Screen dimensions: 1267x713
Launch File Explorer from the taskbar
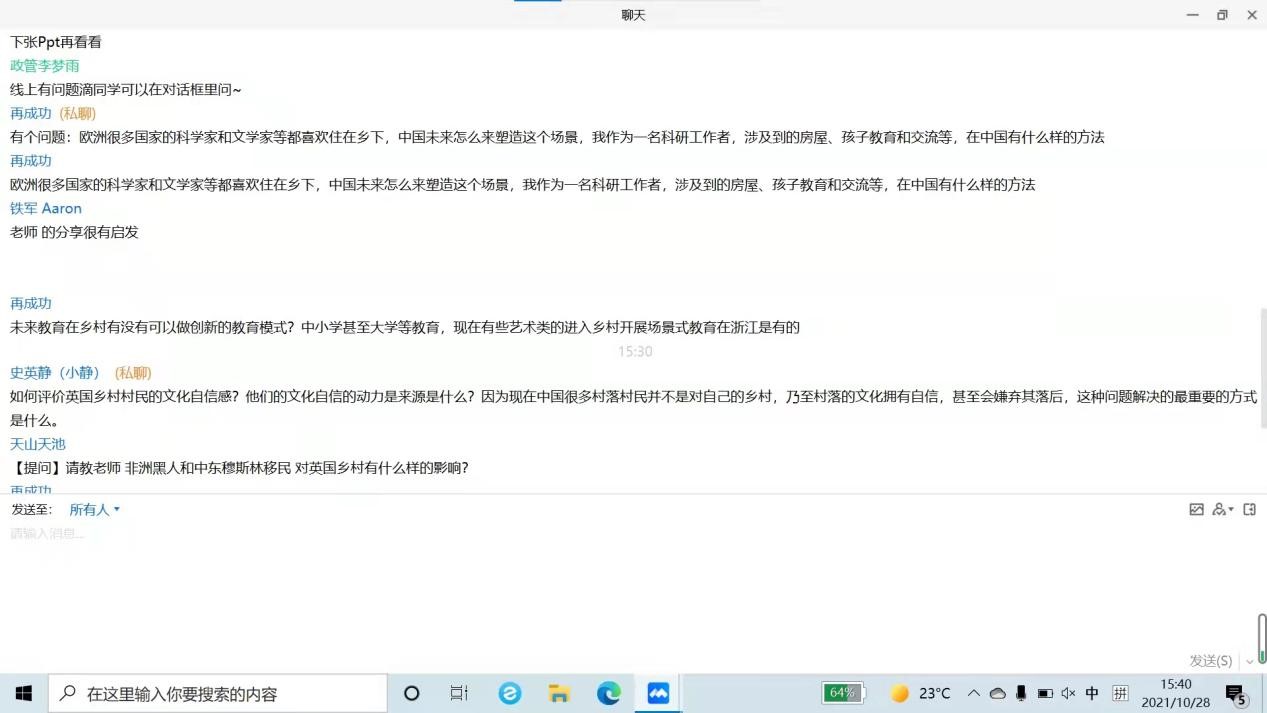559,693
